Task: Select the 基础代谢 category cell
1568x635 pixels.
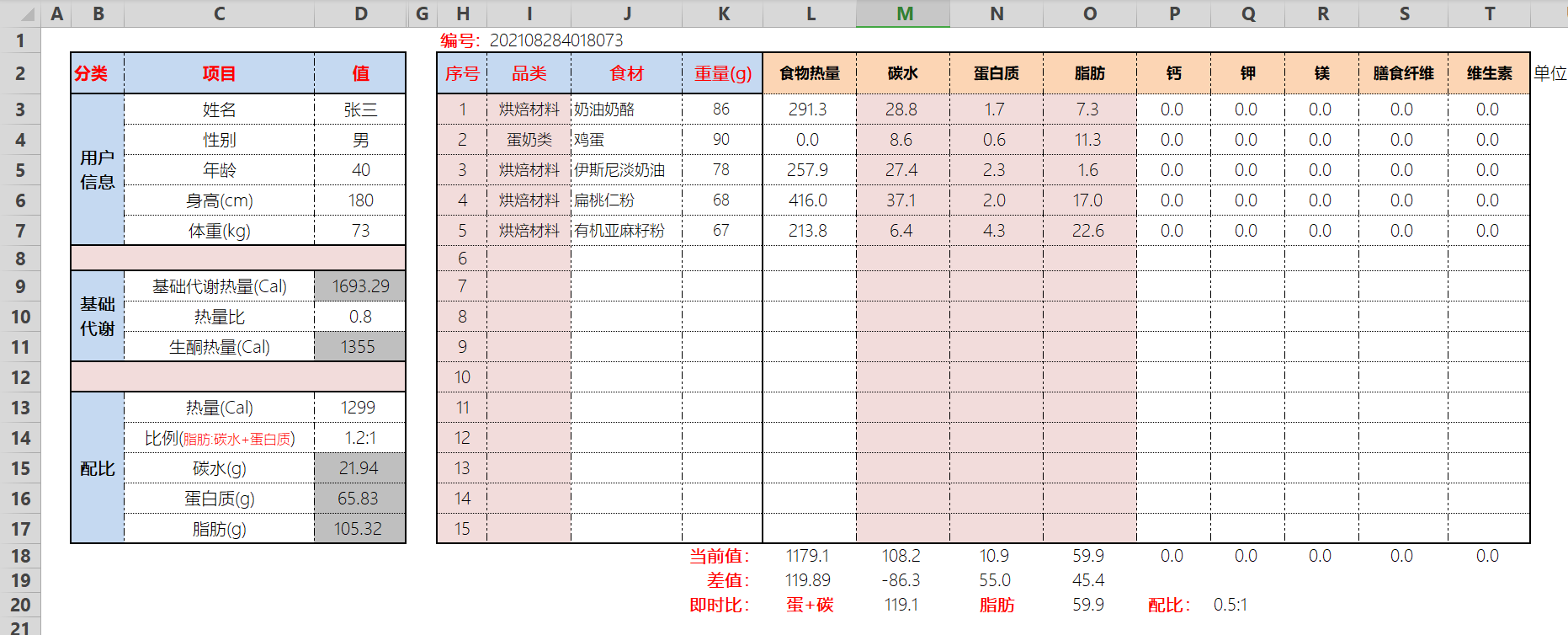Action: [x=98, y=317]
